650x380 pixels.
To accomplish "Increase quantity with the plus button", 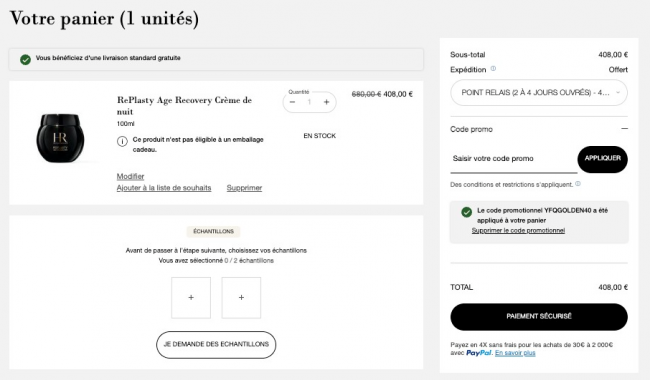I will coord(326,102).
